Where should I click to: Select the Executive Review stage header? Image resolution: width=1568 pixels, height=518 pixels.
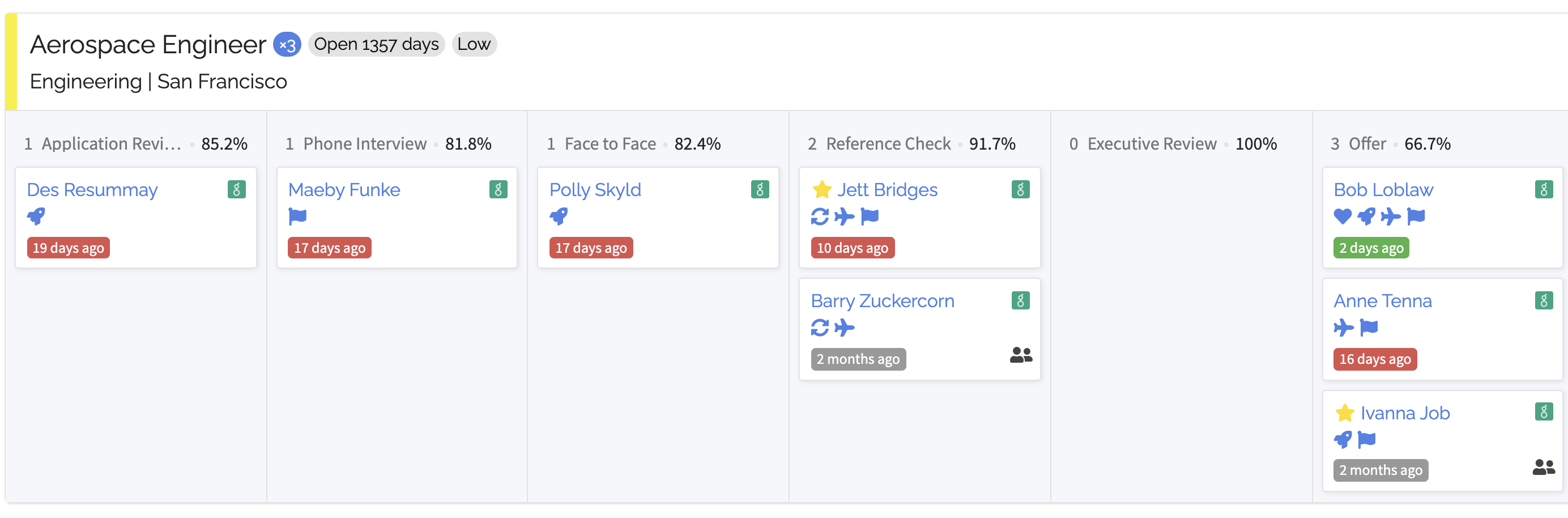click(1152, 143)
